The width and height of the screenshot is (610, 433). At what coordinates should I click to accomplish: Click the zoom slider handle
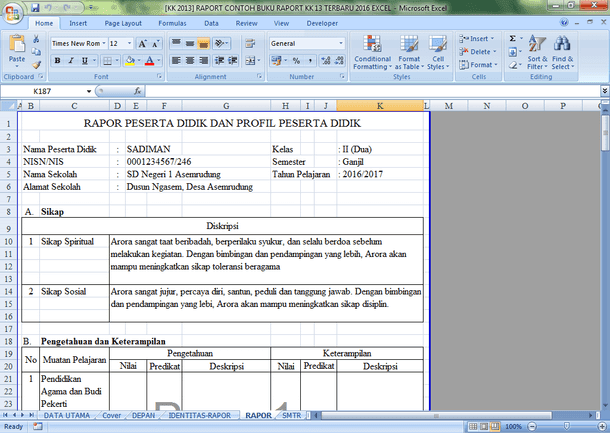click(x=567, y=426)
